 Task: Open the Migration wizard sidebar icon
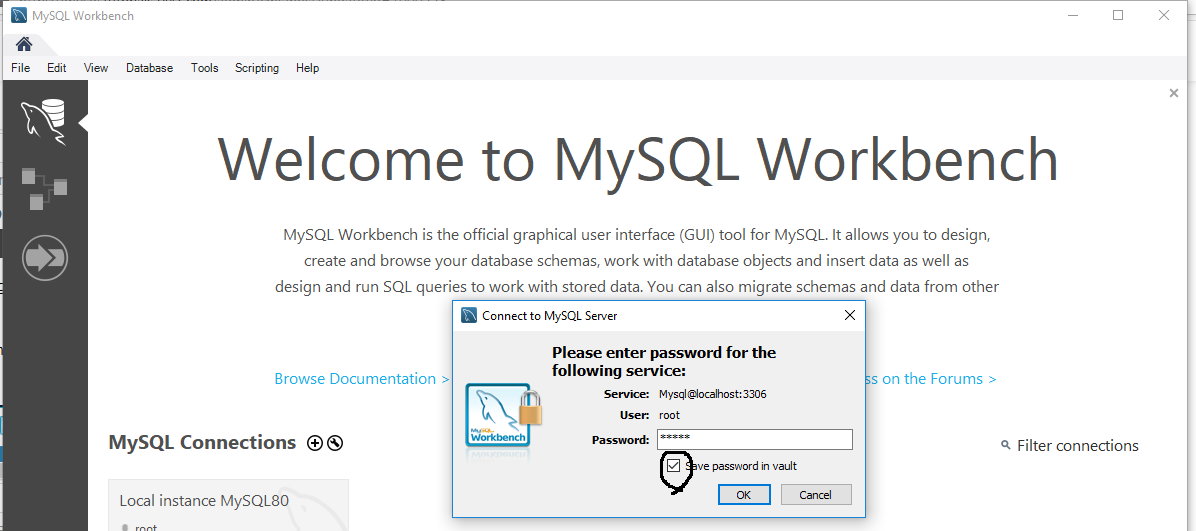(45, 258)
